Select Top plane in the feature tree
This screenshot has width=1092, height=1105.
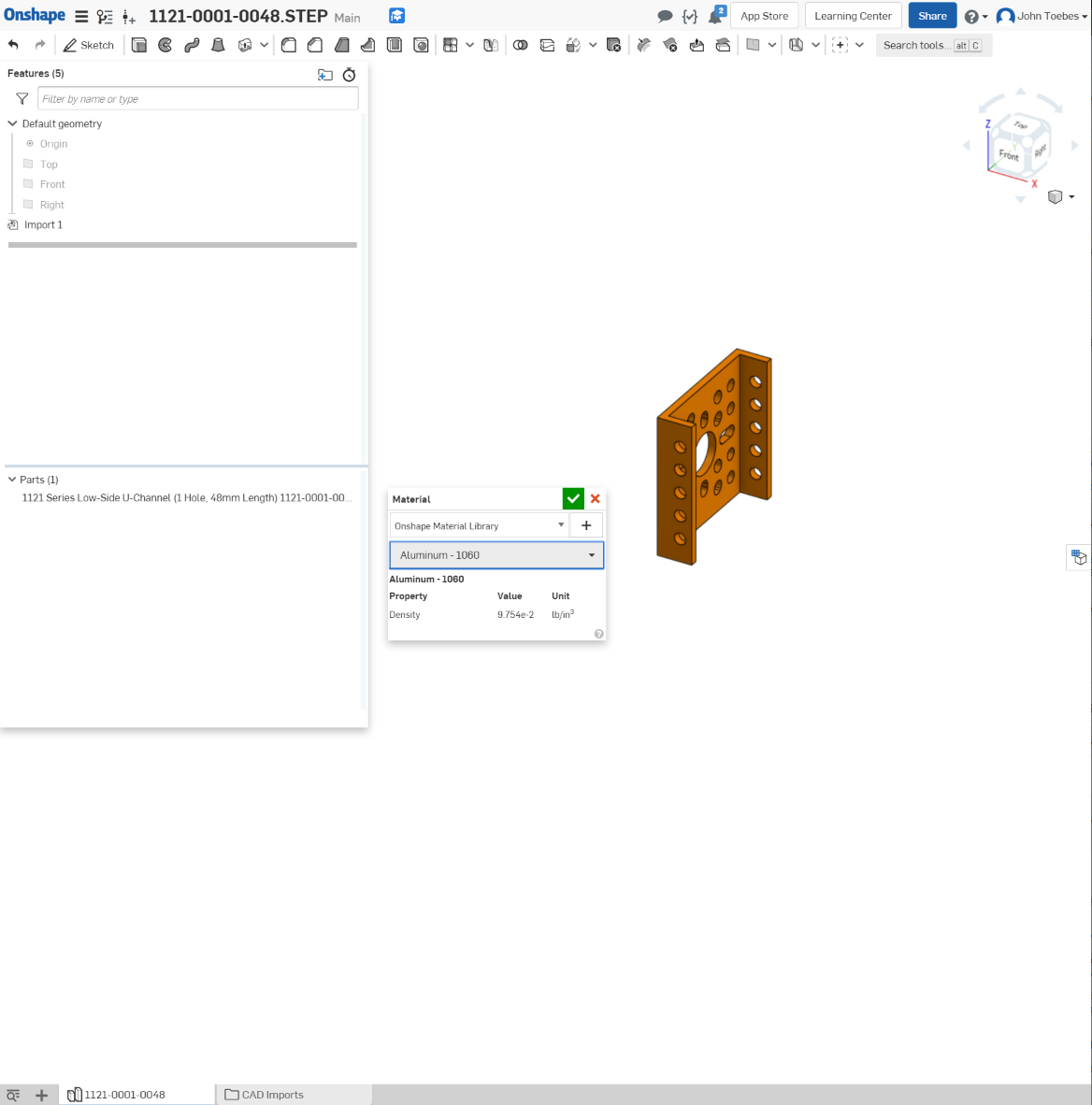point(49,165)
